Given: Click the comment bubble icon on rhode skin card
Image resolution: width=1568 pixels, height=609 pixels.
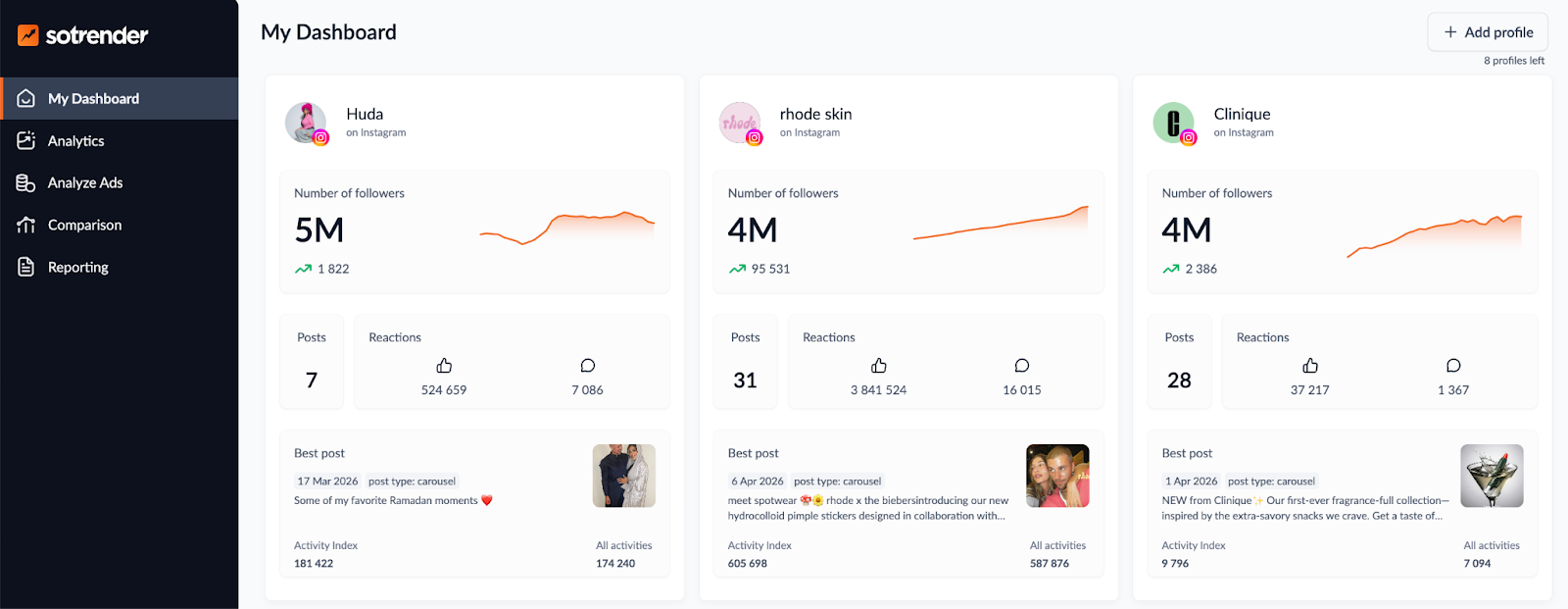Looking at the screenshot, I should pos(1021,365).
